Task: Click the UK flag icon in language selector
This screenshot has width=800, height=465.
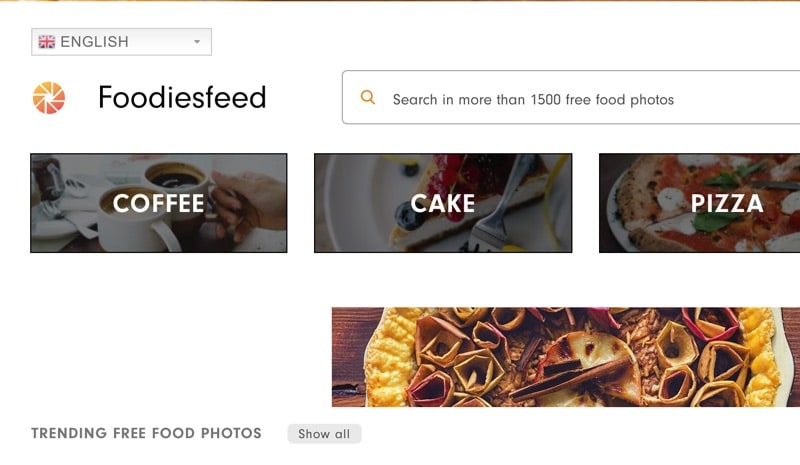Action: point(47,42)
